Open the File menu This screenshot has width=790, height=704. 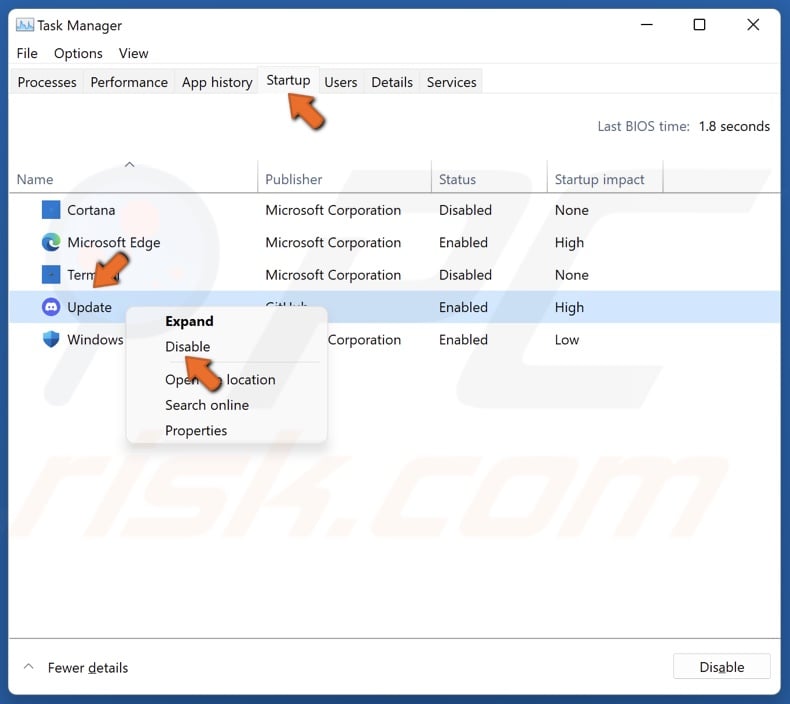point(27,53)
